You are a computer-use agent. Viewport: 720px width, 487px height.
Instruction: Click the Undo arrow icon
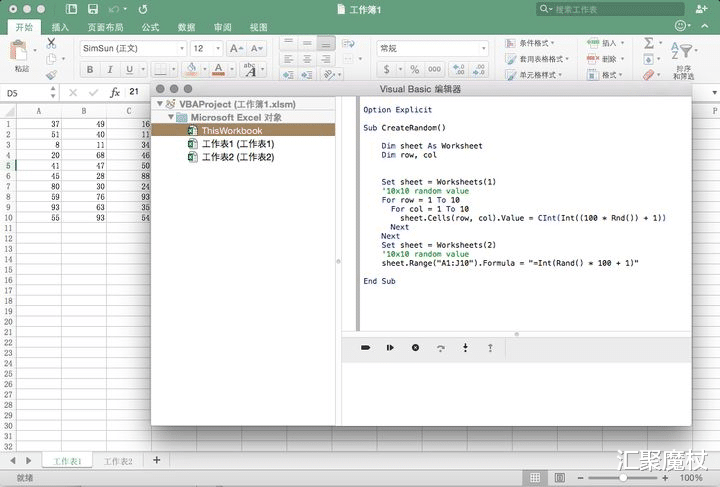114,9
